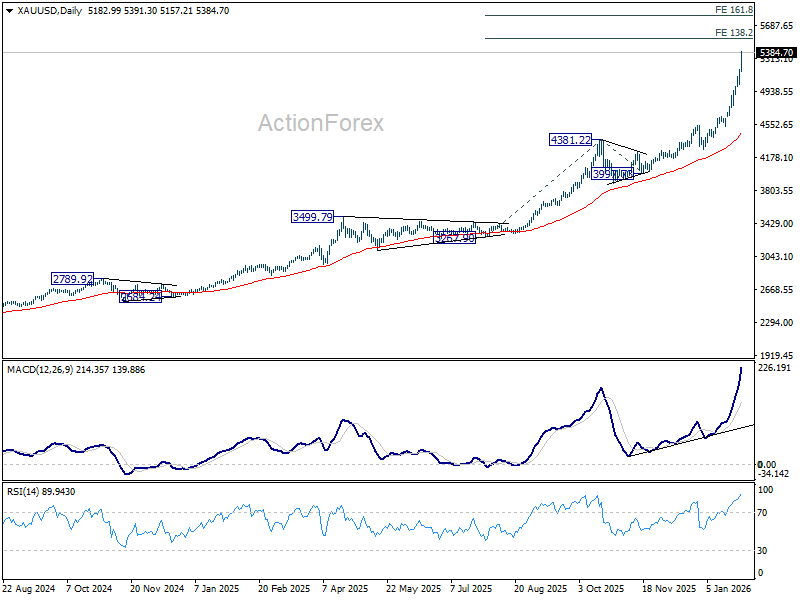Click the ActionForex watermark text
800x600 pixels.
click(320, 123)
